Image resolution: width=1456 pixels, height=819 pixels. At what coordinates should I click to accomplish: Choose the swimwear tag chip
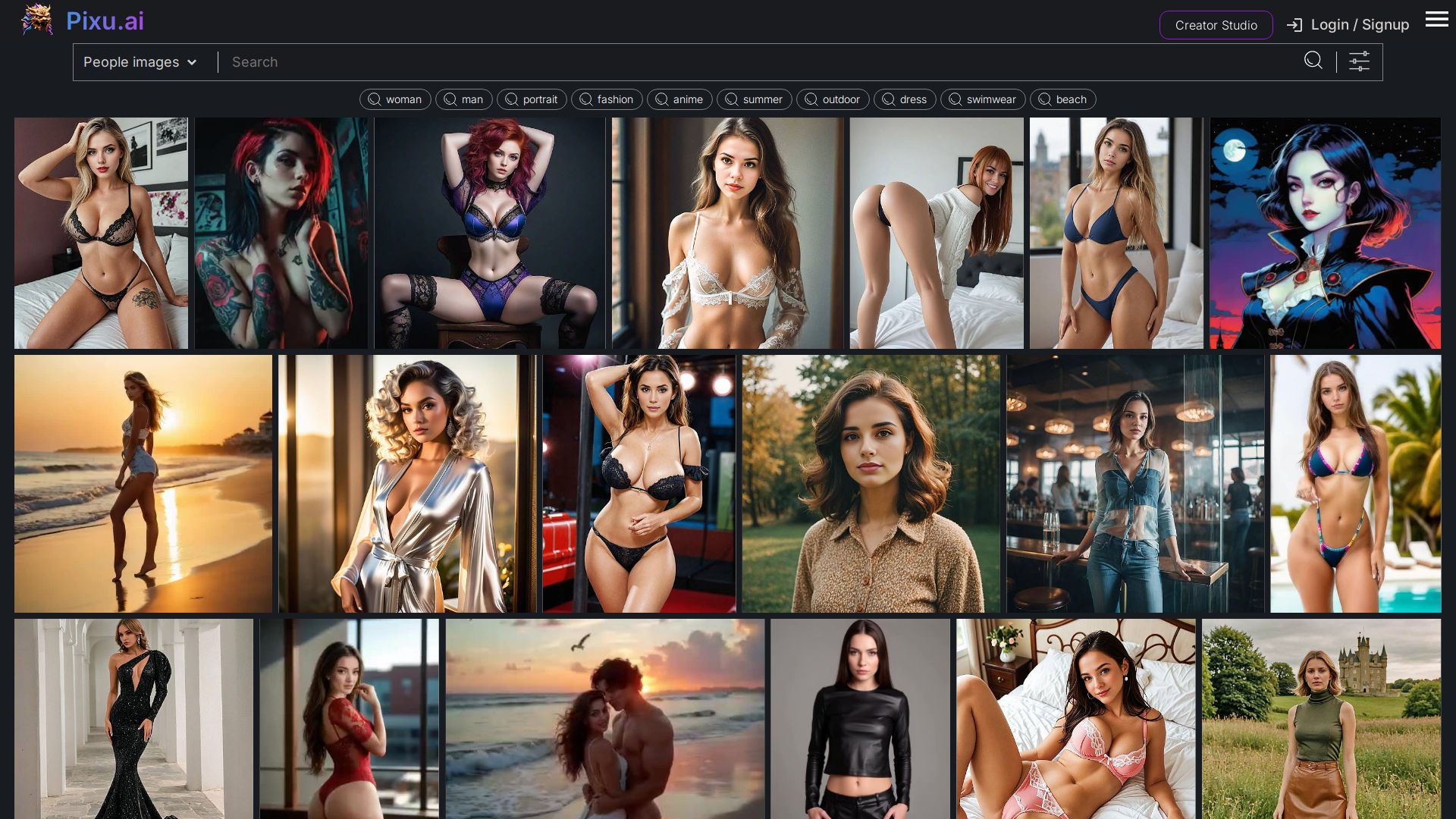[983, 99]
